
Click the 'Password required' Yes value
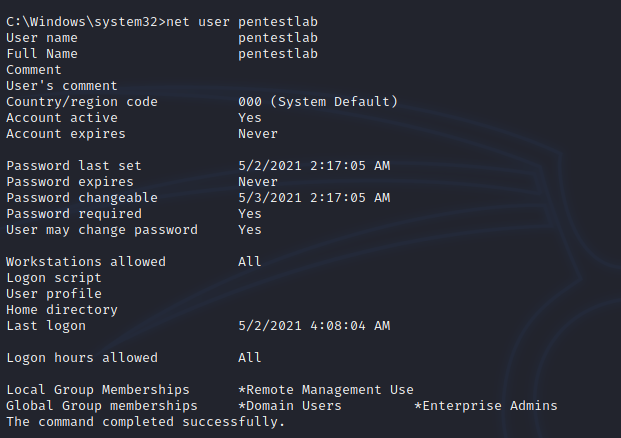(x=250, y=214)
